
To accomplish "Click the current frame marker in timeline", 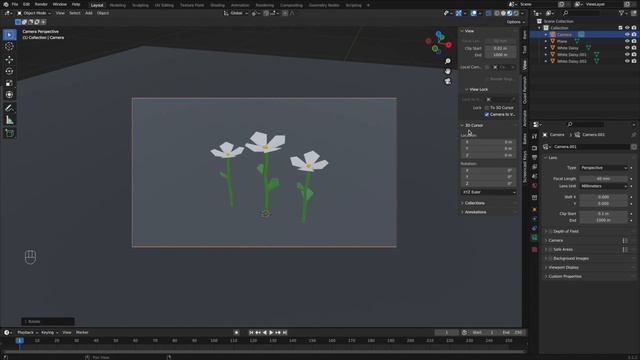I will pos(19,340).
